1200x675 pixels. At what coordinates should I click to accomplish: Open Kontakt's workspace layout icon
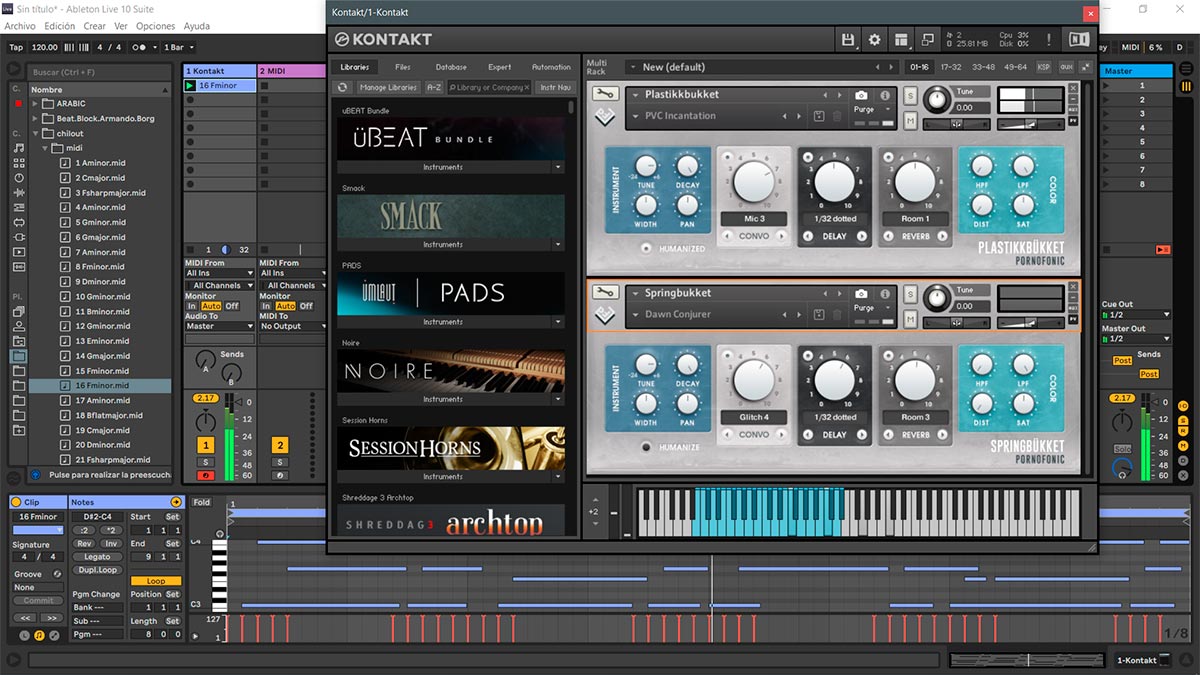click(901, 39)
